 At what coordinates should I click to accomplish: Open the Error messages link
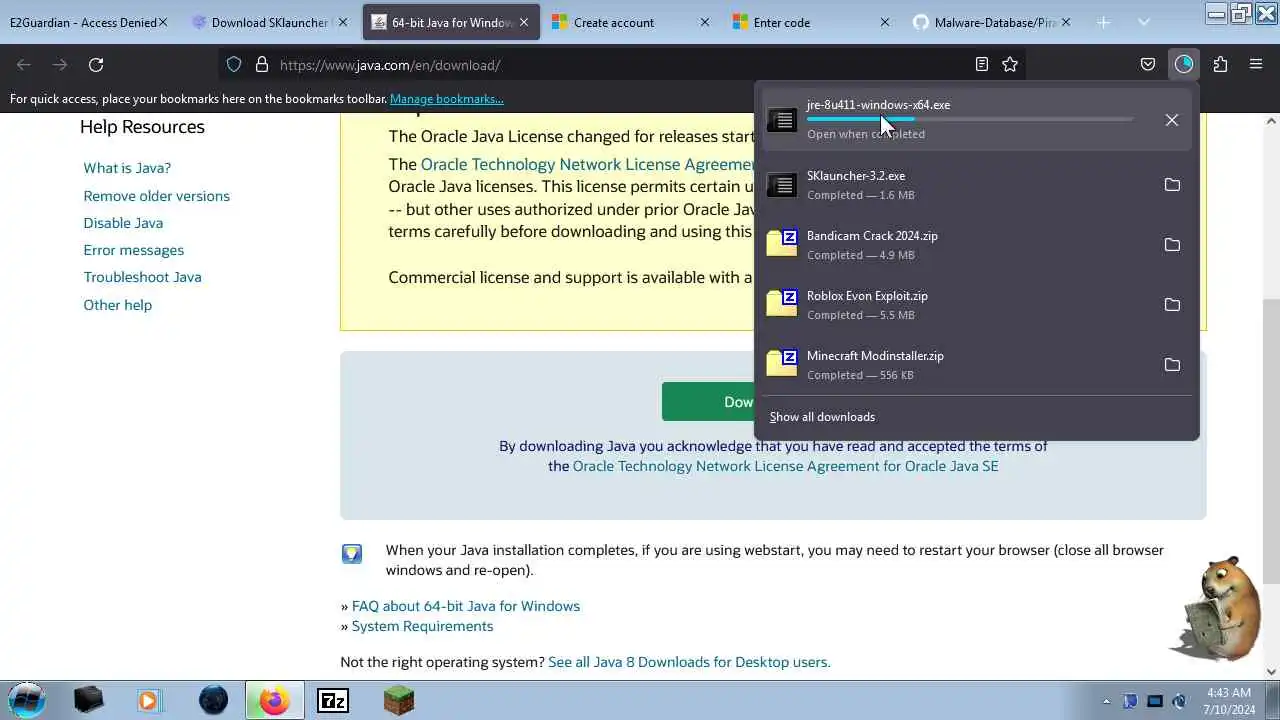pos(133,250)
